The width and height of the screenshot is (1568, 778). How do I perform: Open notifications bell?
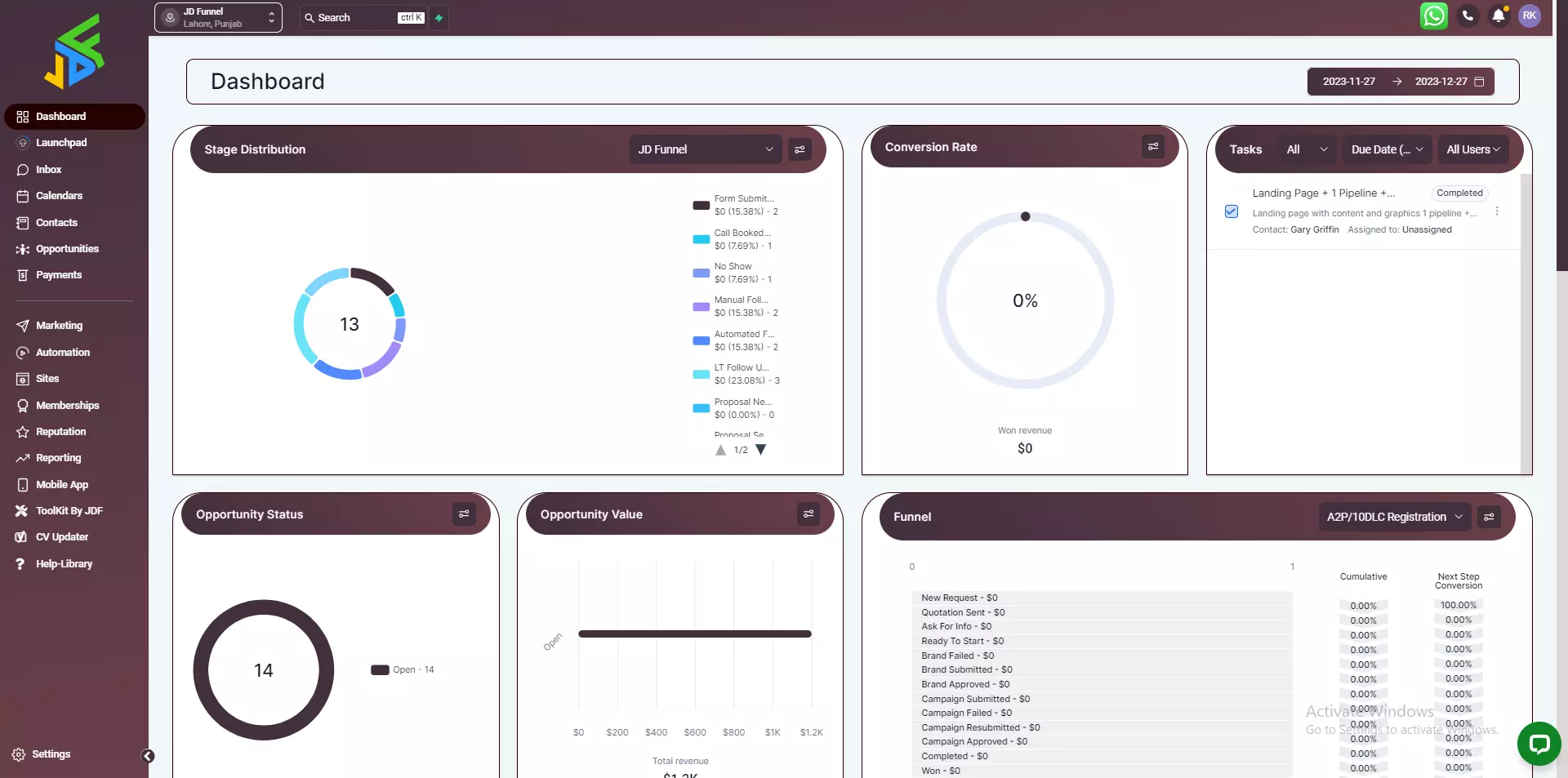1499,16
